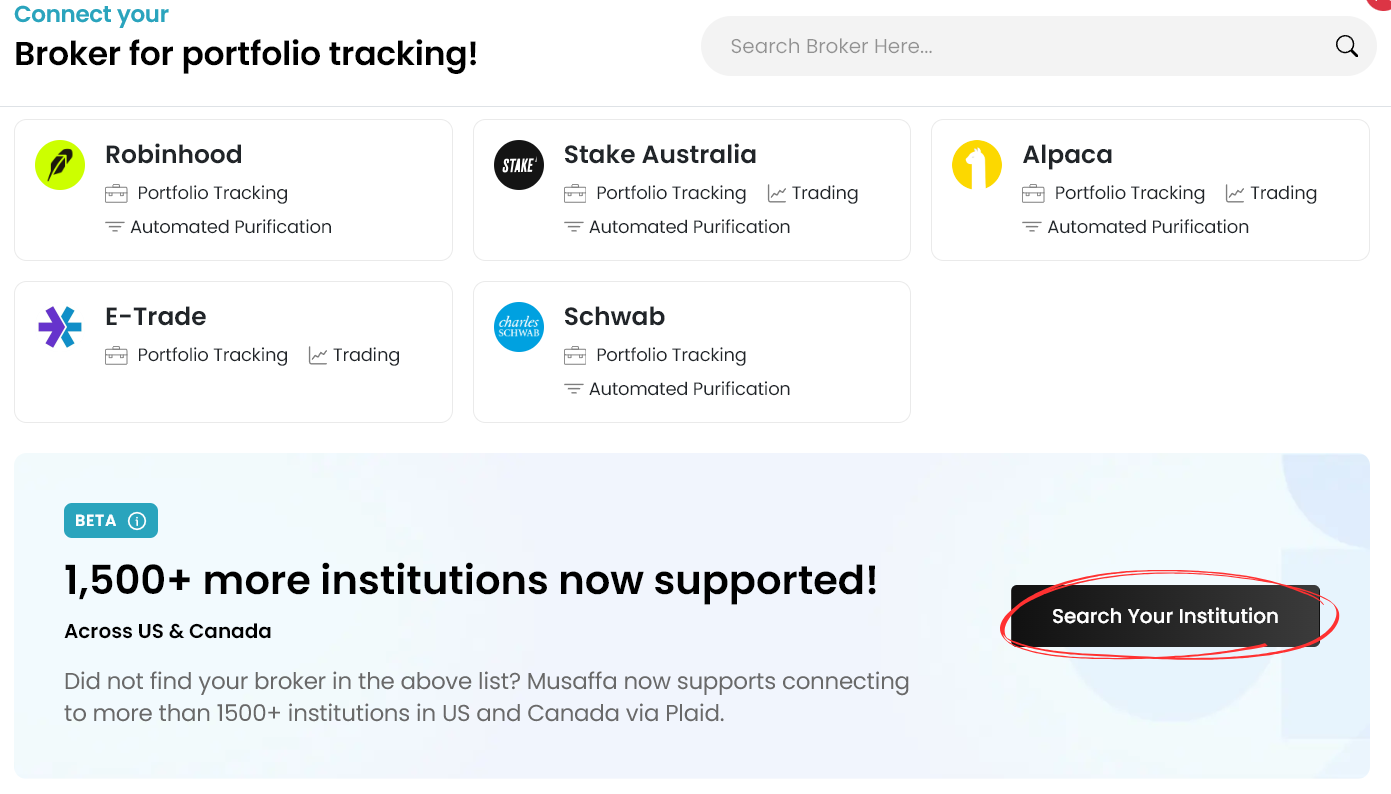Choose the Stake Australia broker title
The width and height of the screenshot is (1391, 794).
[x=660, y=154]
